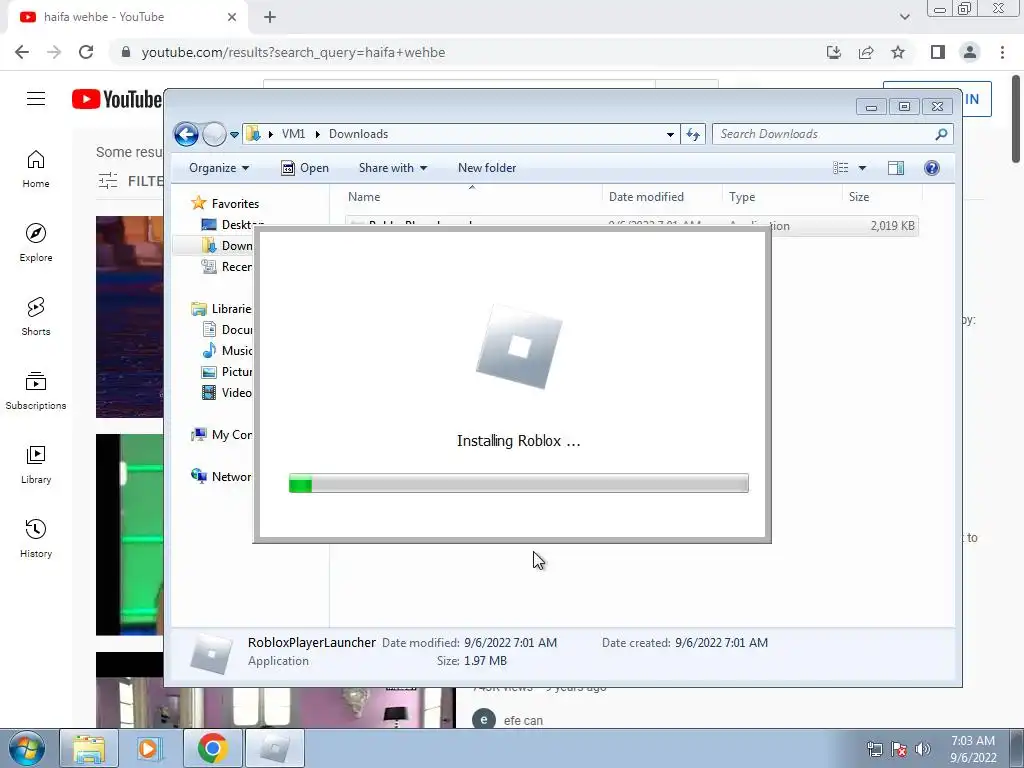
Task: Open YouTube search filters
Action: pos(130,181)
